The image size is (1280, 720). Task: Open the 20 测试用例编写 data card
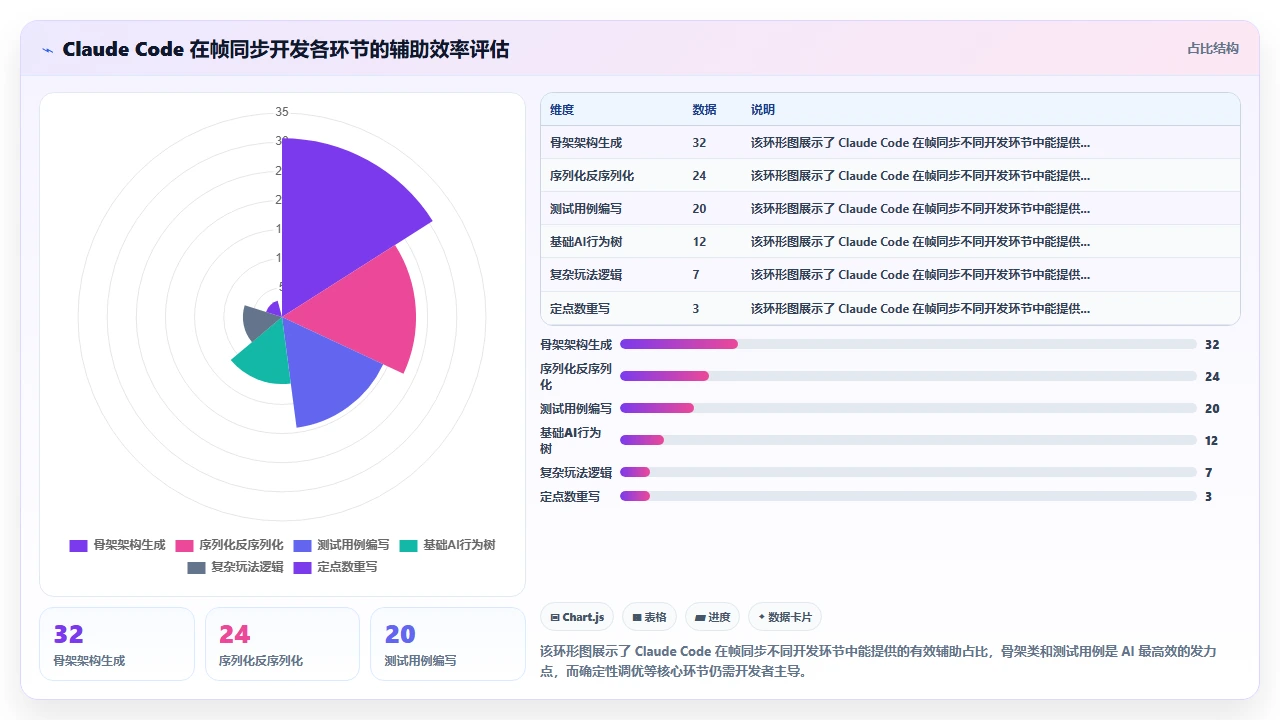pos(448,644)
